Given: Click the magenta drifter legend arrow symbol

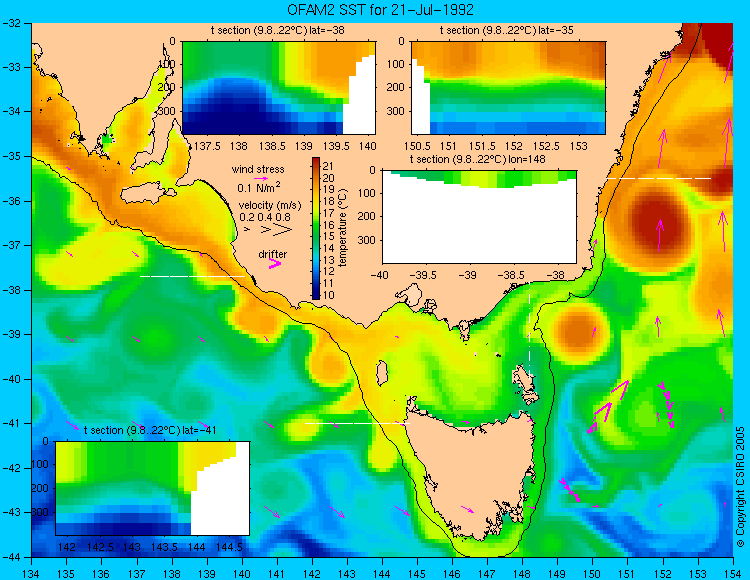Looking at the screenshot, I should tap(275, 263).
